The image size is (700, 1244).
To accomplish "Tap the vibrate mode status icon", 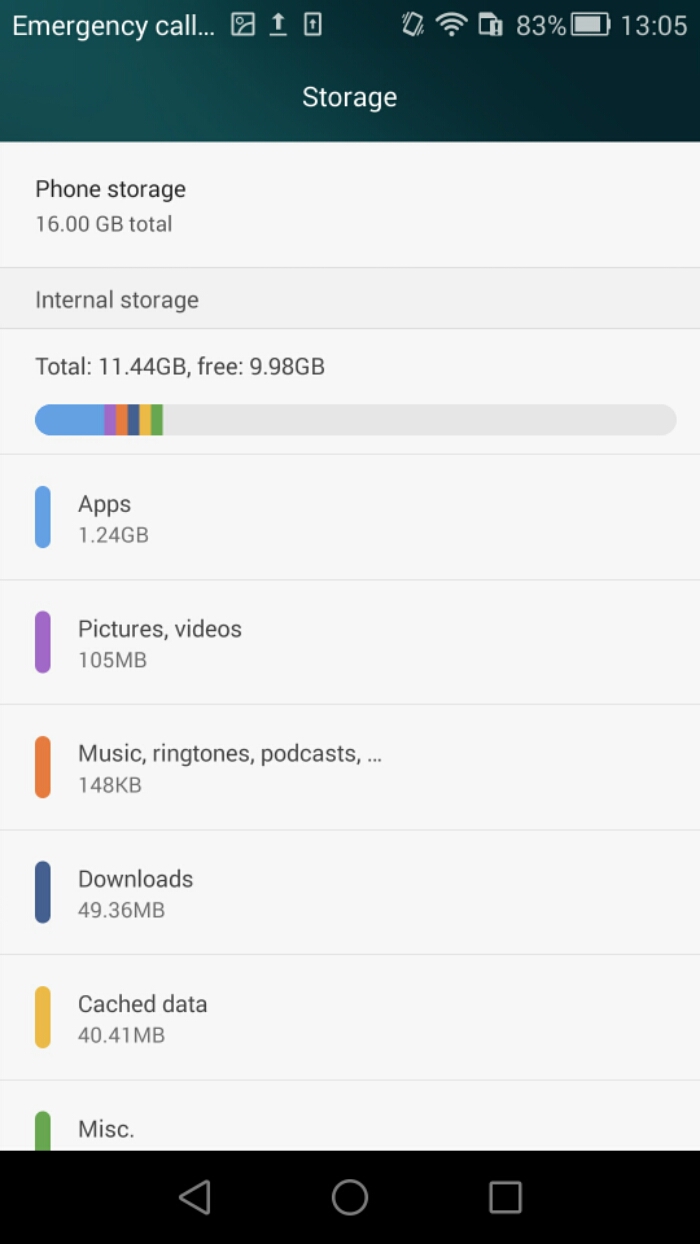I will click(412, 25).
